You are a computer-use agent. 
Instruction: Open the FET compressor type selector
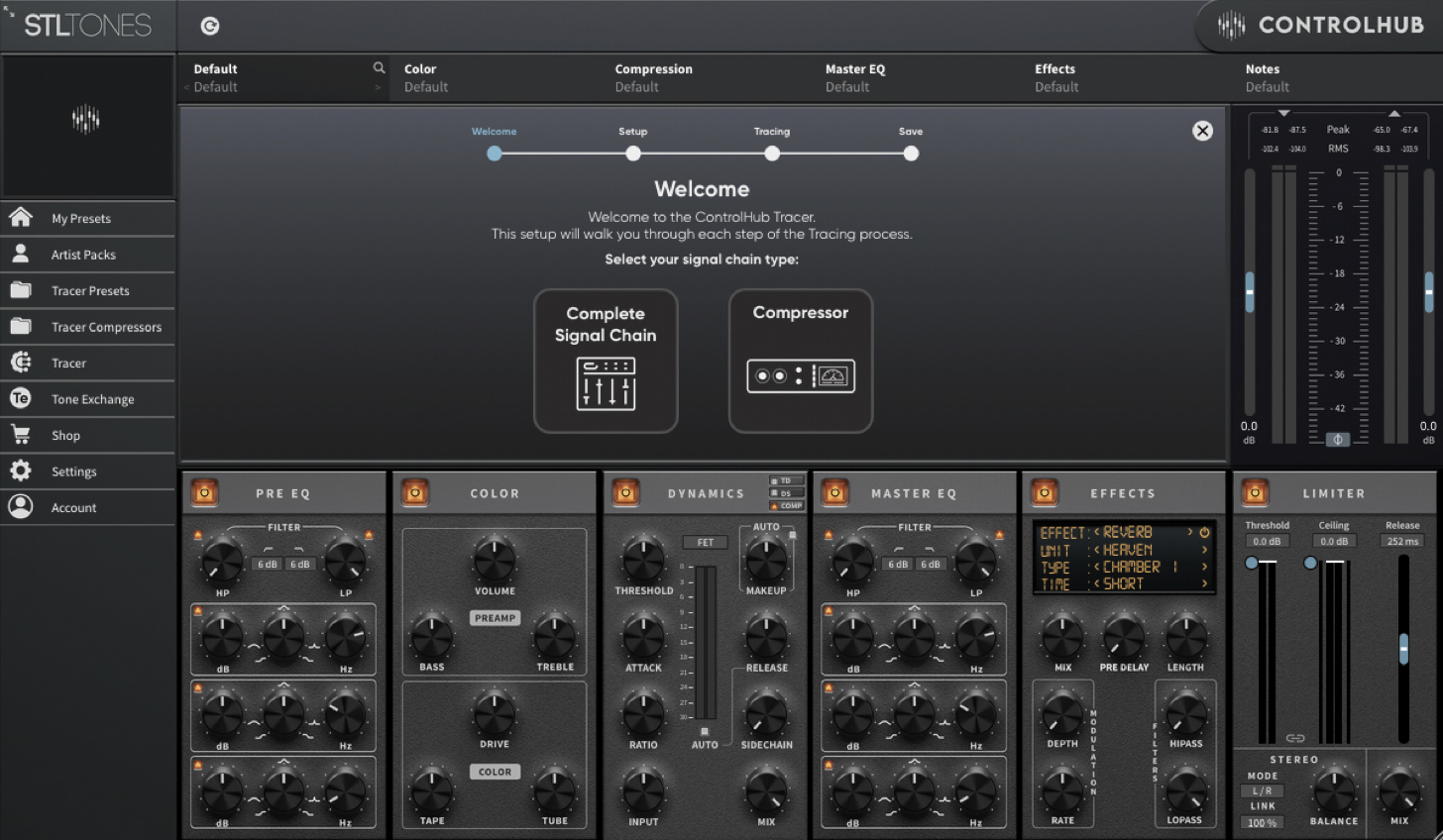coord(705,542)
